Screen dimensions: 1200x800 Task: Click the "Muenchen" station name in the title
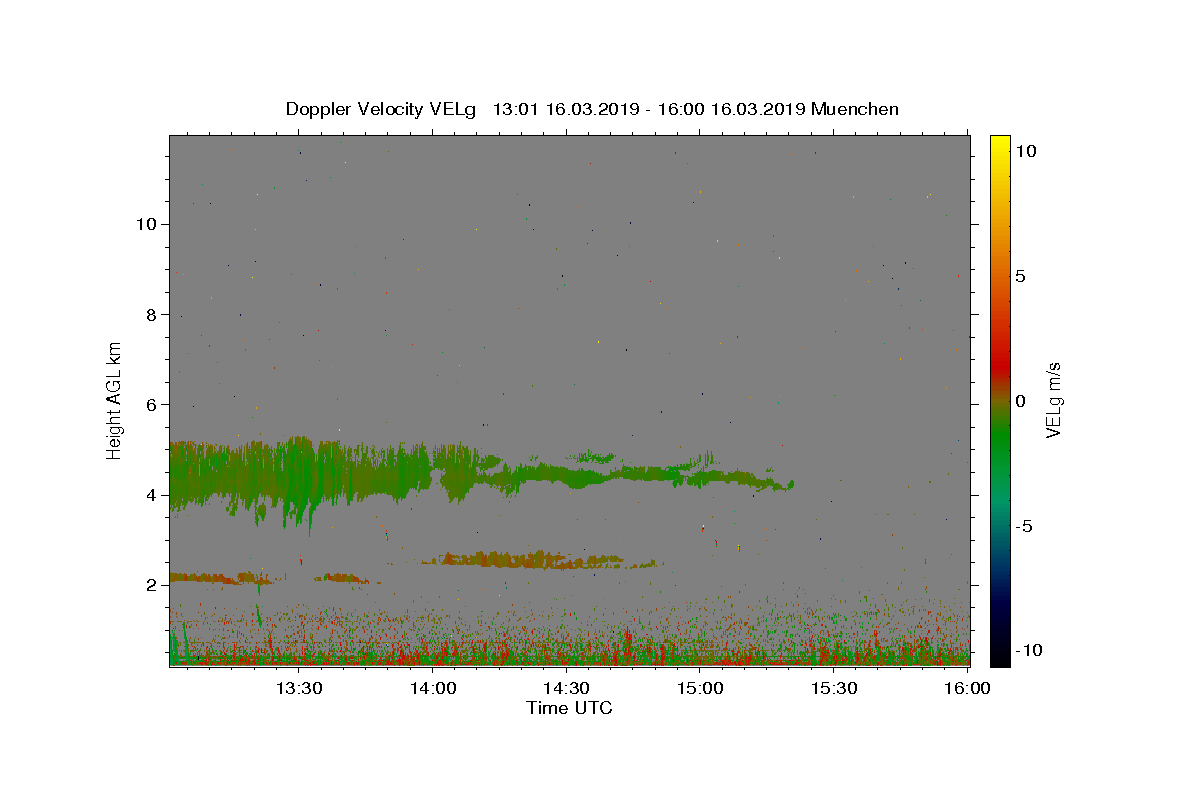[x=855, y=109]
